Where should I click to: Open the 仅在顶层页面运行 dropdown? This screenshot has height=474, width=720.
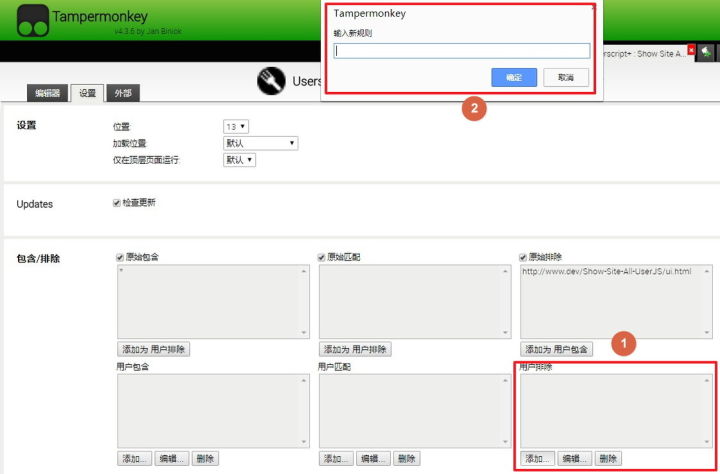[239, 160]
